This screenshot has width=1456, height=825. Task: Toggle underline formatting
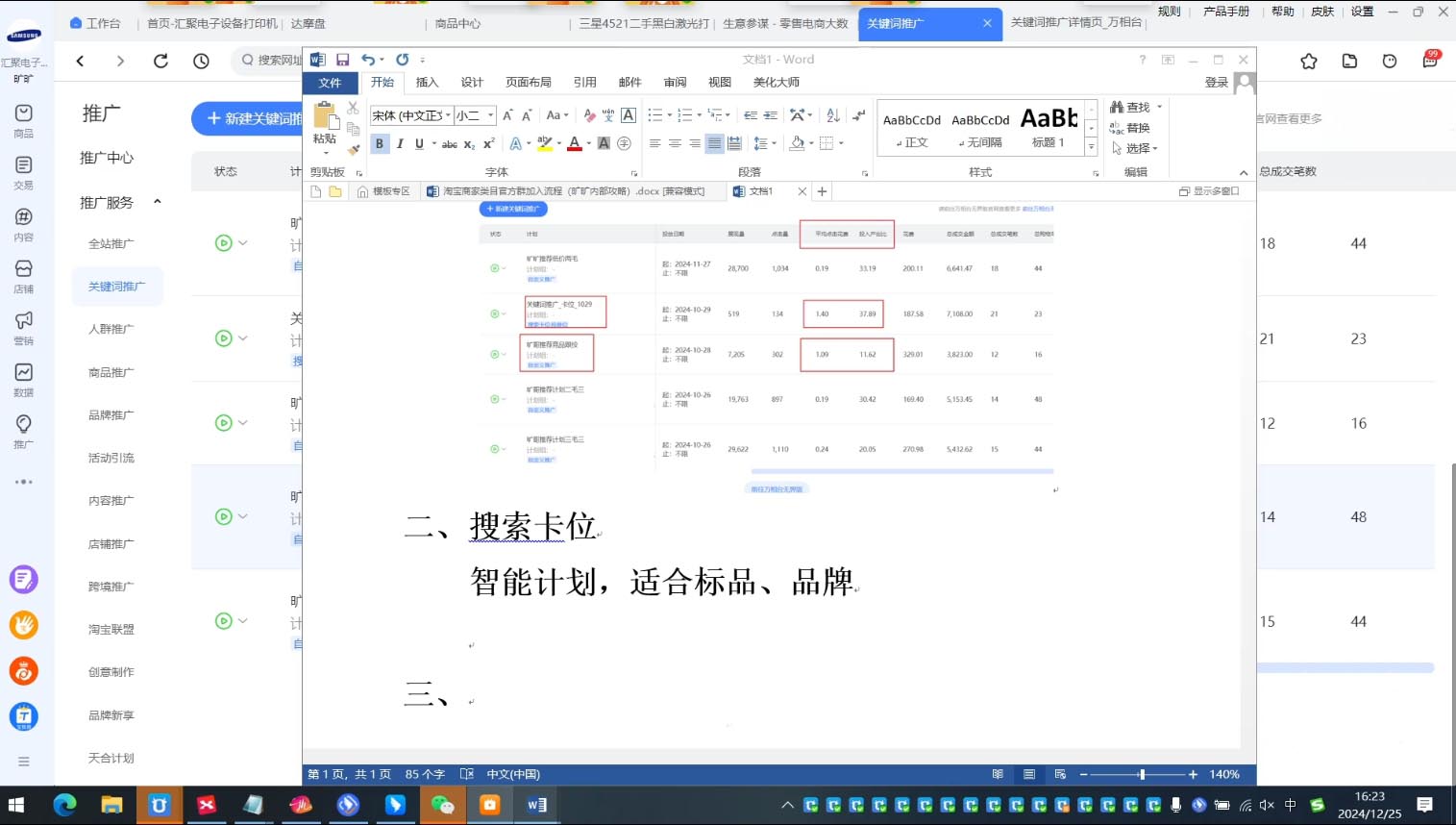point(419,144)
